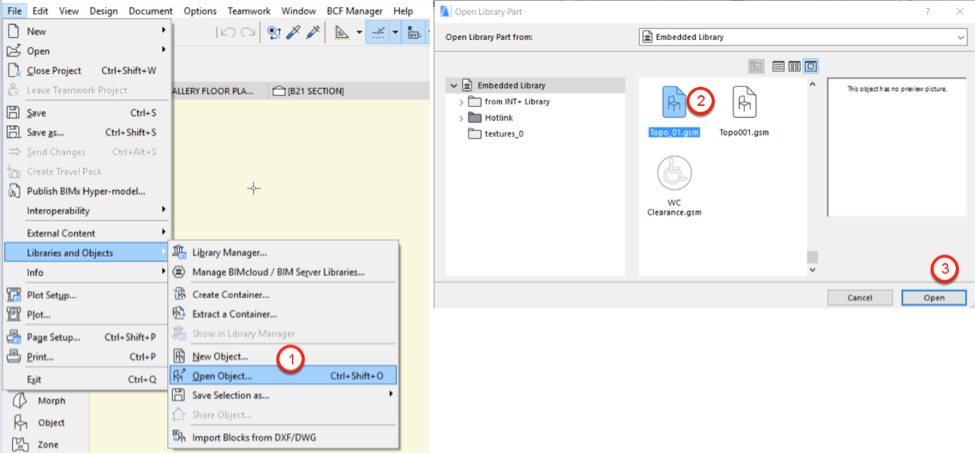The height and width of the screenshot is (454, 975).
Task: Expand the from INT+ Library folder
Action: pos(461,101)
